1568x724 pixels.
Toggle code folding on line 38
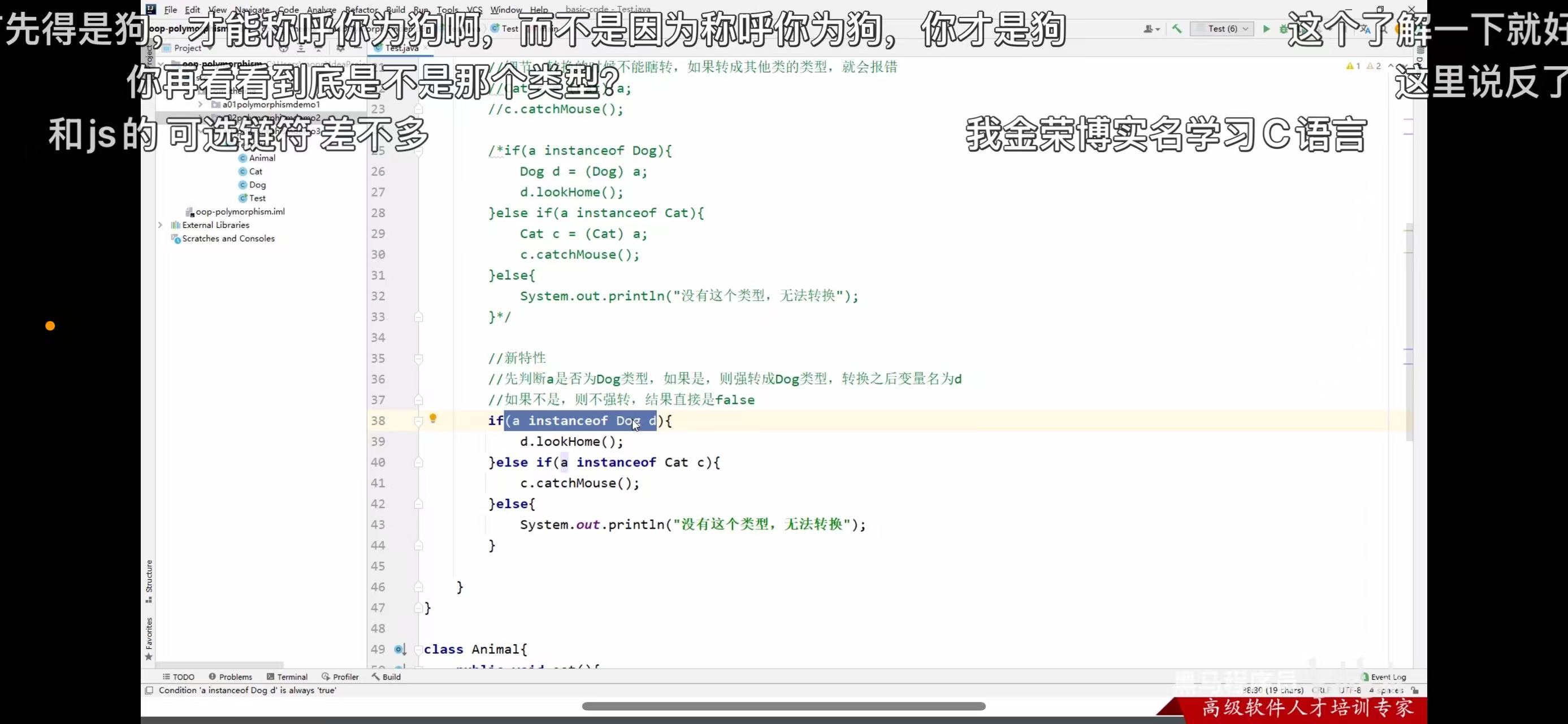coord(419,421)
